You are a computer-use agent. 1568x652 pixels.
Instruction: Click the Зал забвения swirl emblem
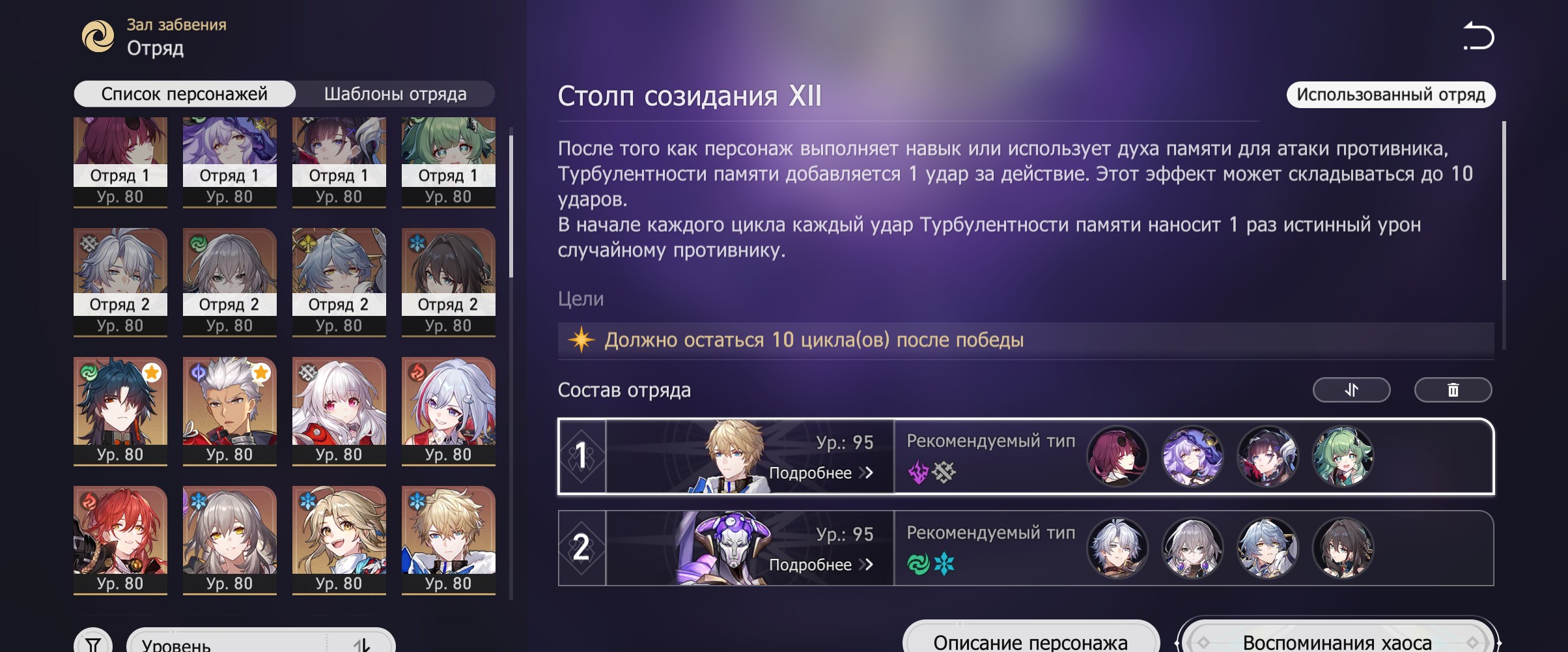98,36
